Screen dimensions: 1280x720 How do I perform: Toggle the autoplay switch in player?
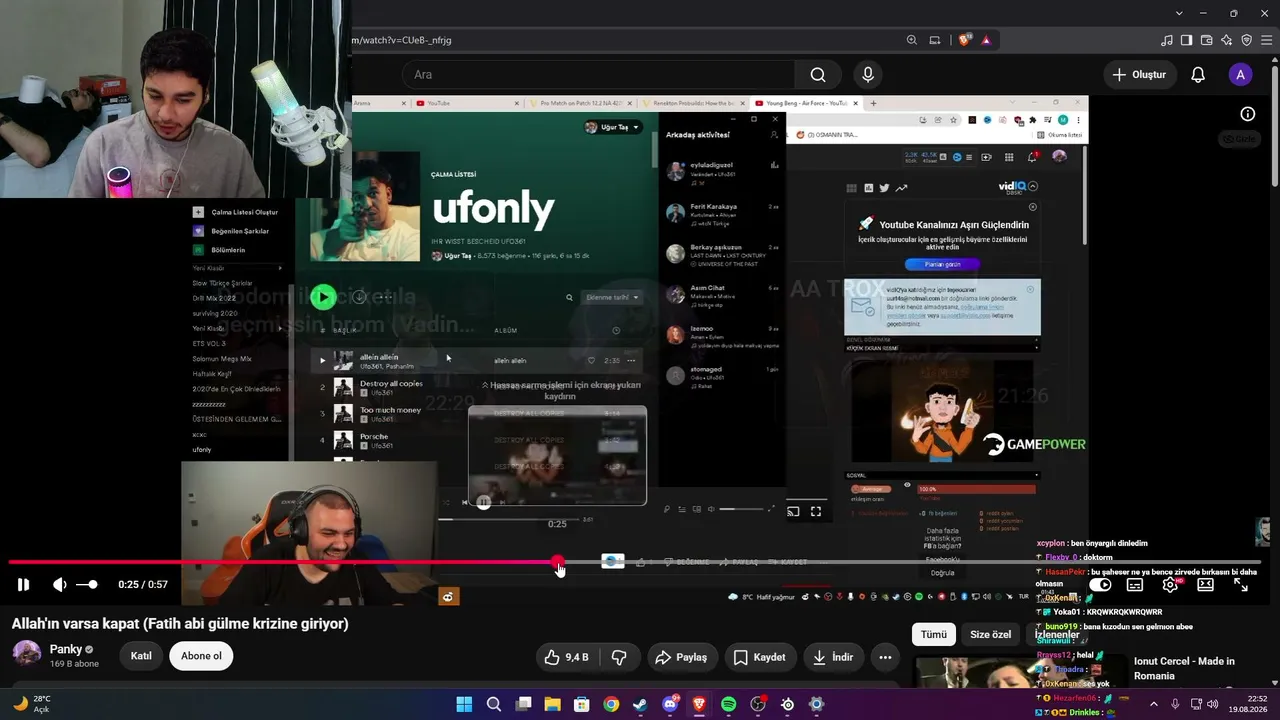point(1100,585)
